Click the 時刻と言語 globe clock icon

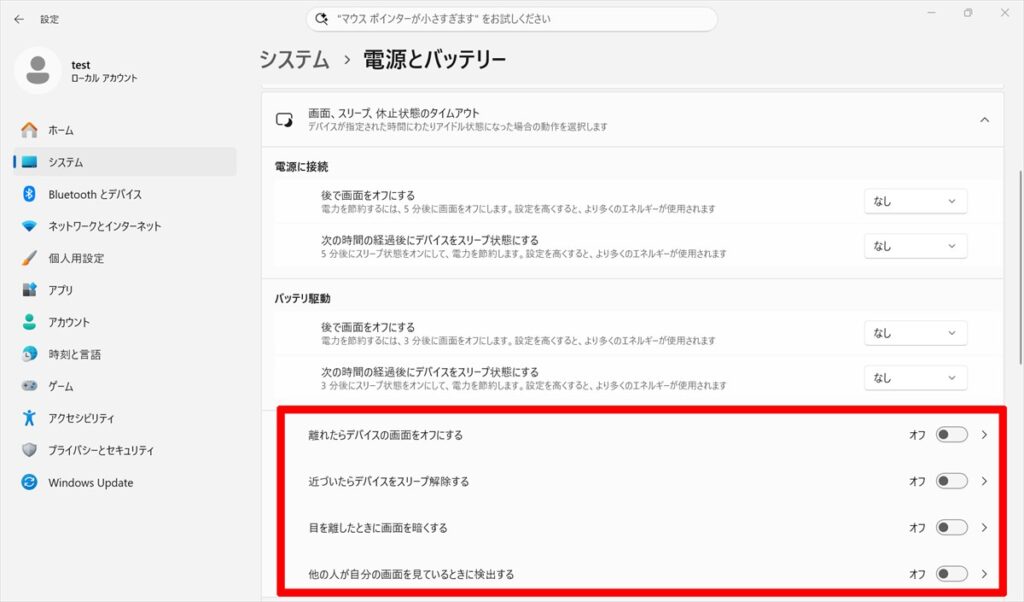click(29, 354)
